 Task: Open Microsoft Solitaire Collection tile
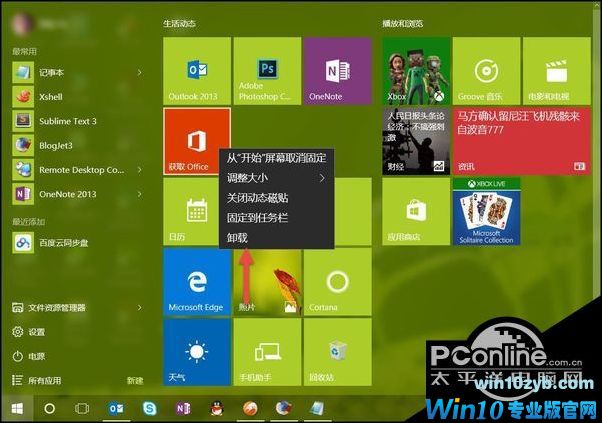[486, 212]
